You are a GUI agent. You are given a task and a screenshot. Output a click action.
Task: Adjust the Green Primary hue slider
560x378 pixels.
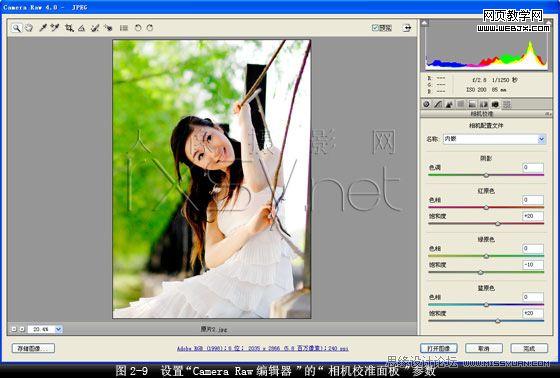[x=486, y=256]
